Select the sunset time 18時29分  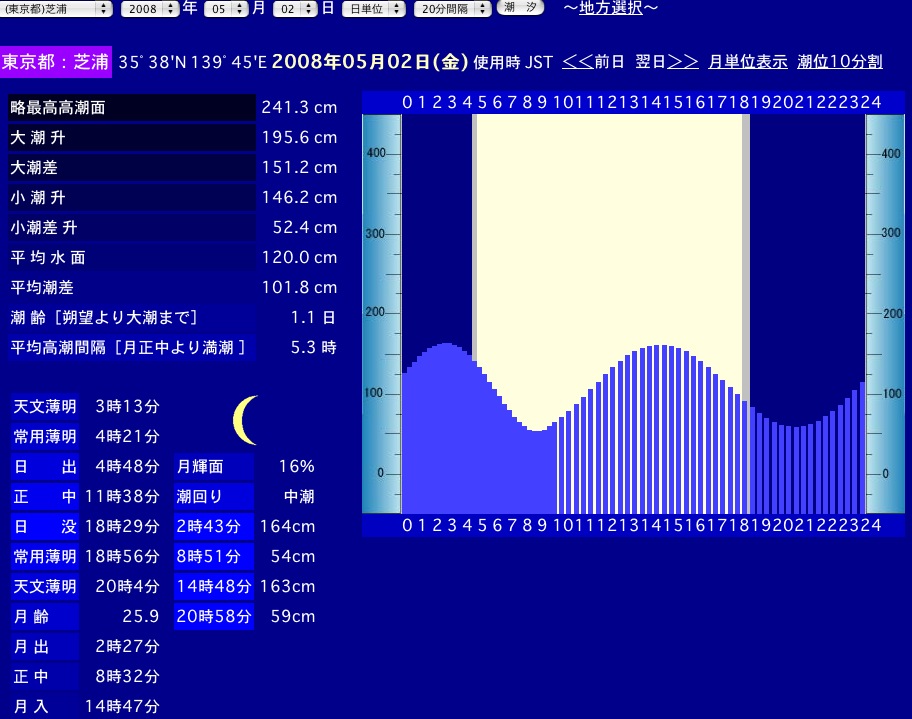[x=122, y=526]
